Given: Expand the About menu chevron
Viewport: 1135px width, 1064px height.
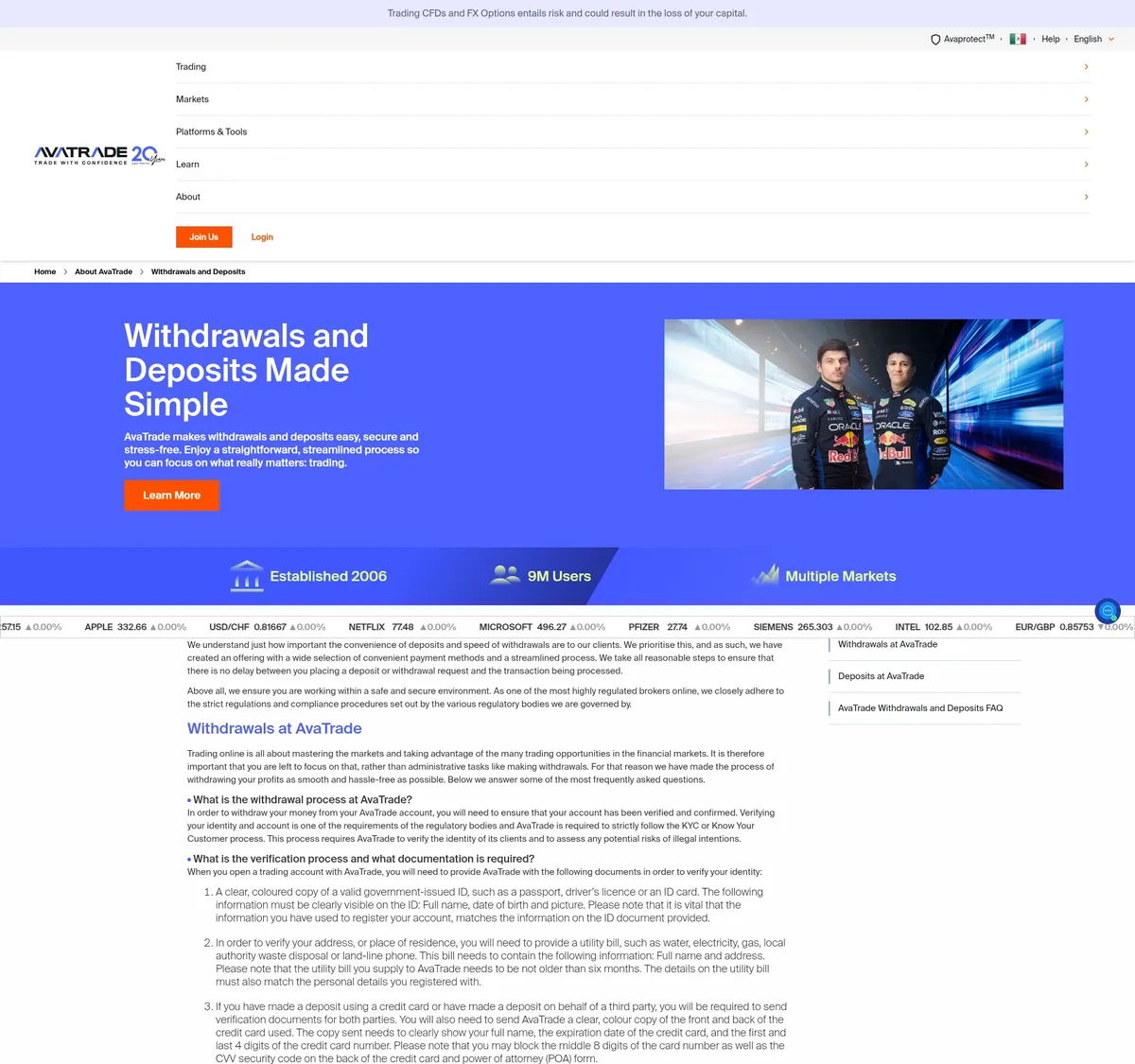Looking at the screenshot, I should click(x=1086, y=197).
